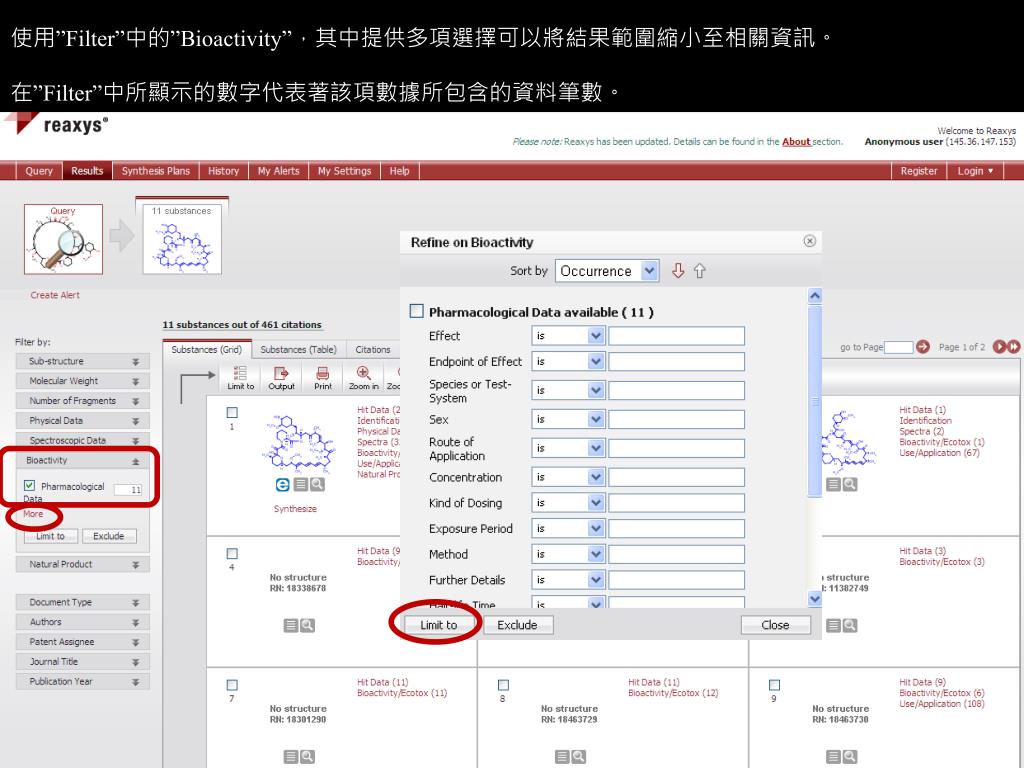Open the History menu
Screen dimensions: 1024x768
coord(223,170)
